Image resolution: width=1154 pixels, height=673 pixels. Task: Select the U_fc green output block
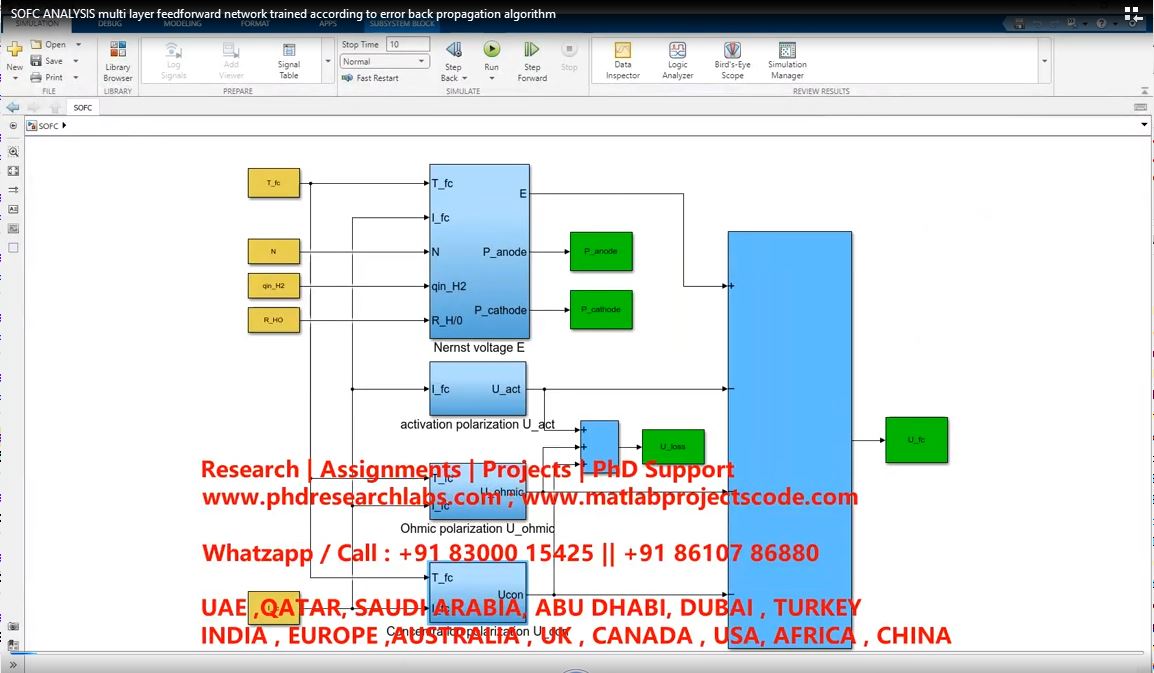[916, 440]
